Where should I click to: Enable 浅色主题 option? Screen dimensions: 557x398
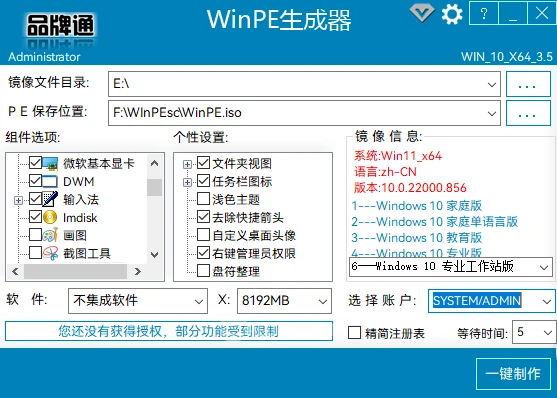[203, 199]
